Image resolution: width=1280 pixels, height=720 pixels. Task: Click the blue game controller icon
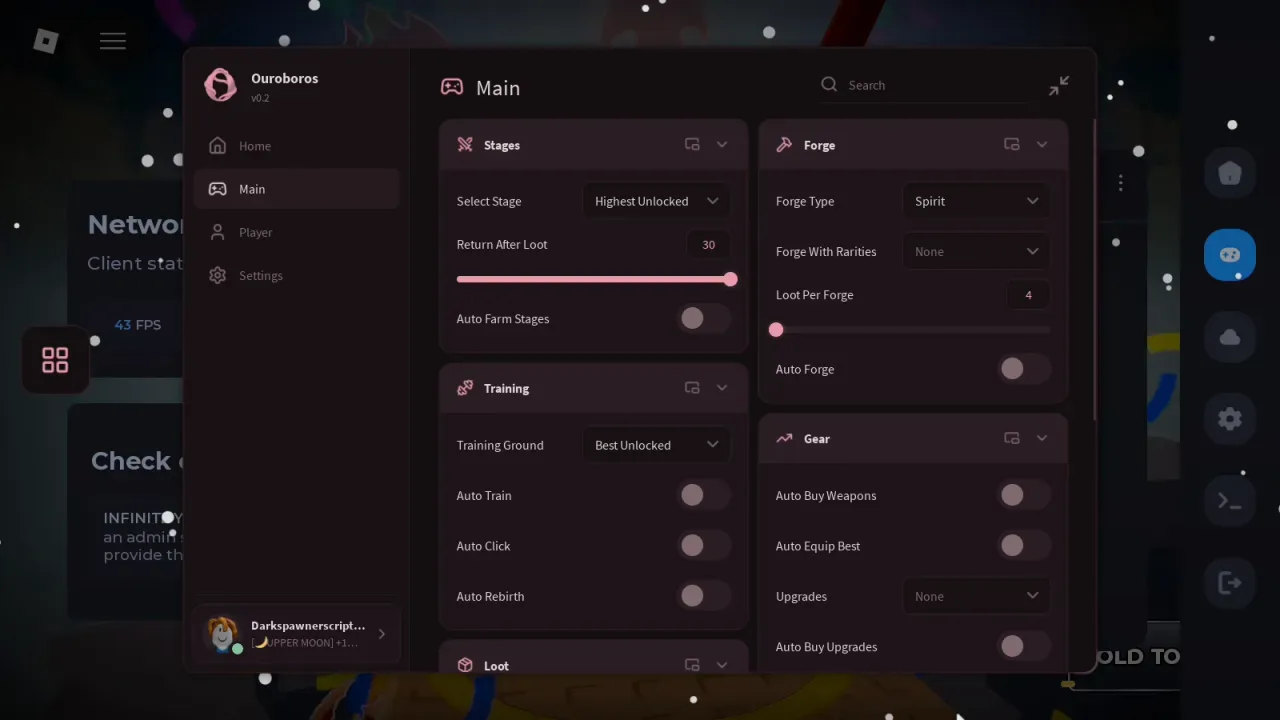(x=1230, y=255)
